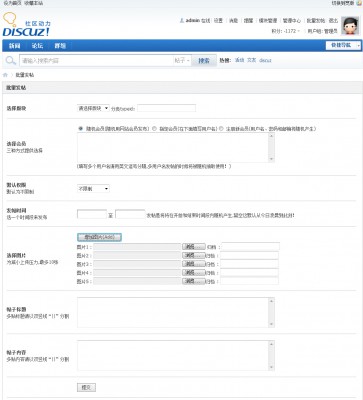Click the add image (Add) button
Viewport: 363px width, 400px height.
tap(99, 237)
